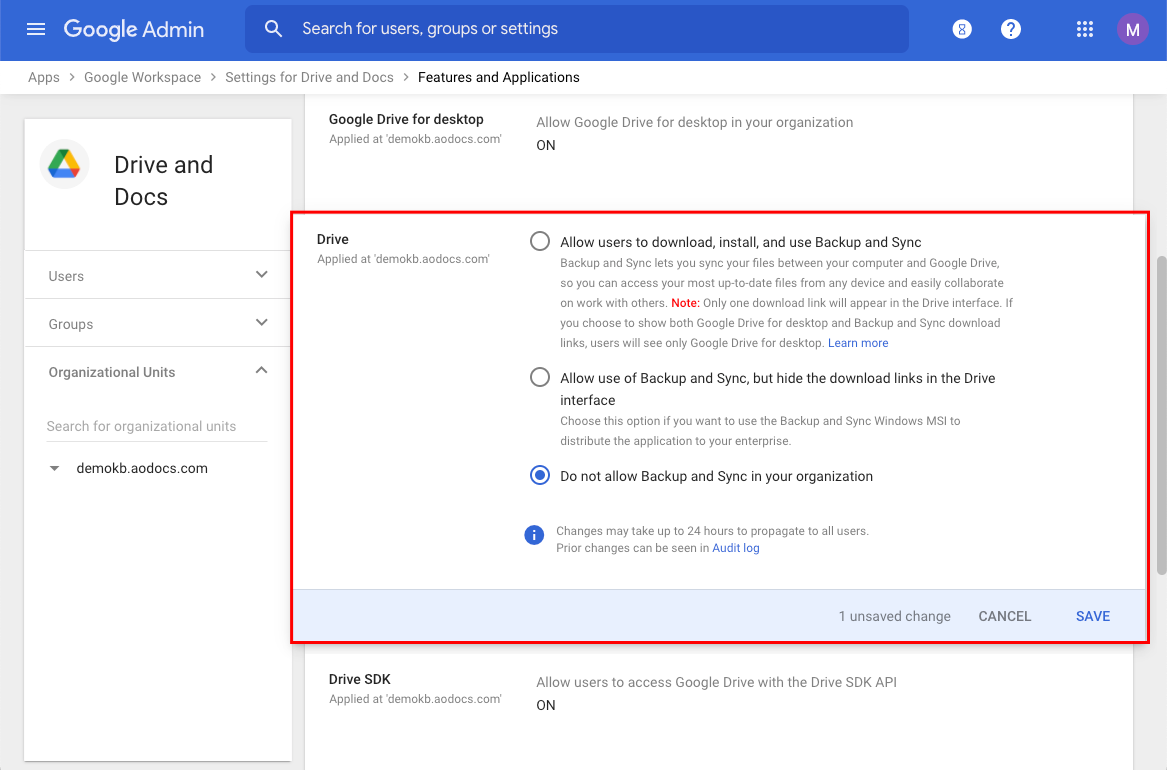This screenshot has width=1167, height=770.
Task: Go to Apps breadcrumb
Action: pos(44,77)
